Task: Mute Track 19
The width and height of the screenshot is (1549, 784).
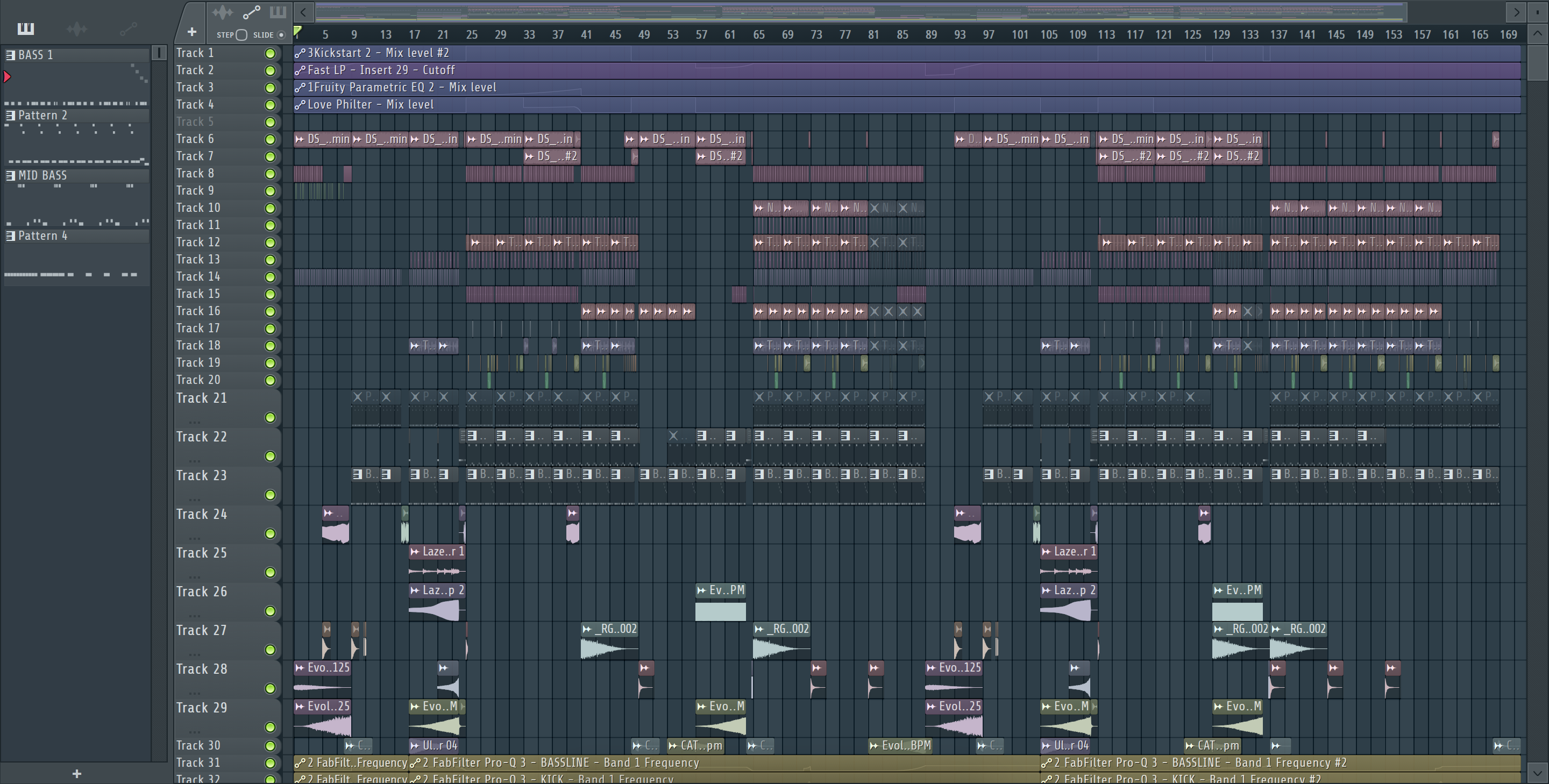Action: (271, 363)
